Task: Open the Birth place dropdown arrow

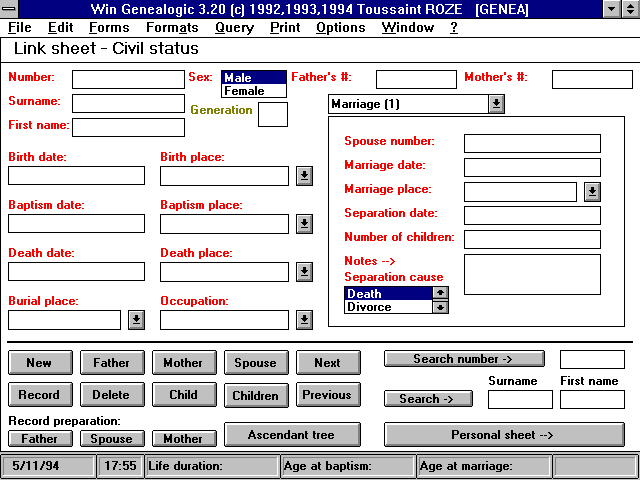Action: 305,176
